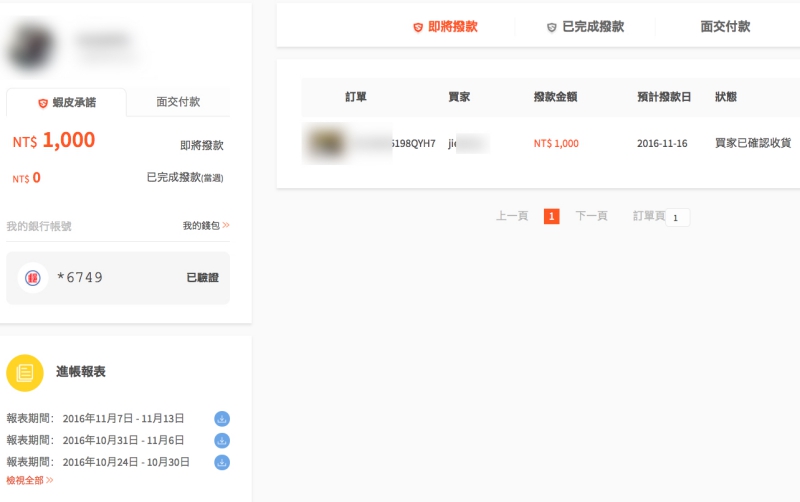Click the NT$ 0 completed amount
The image size is (800, 502).
[27, 178]
